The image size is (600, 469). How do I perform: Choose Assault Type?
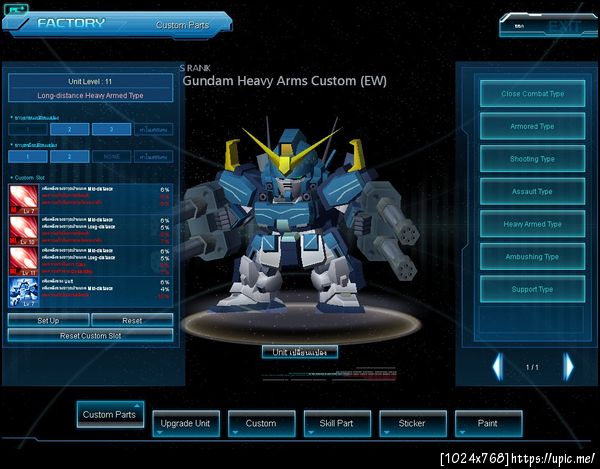pos(532,191)
